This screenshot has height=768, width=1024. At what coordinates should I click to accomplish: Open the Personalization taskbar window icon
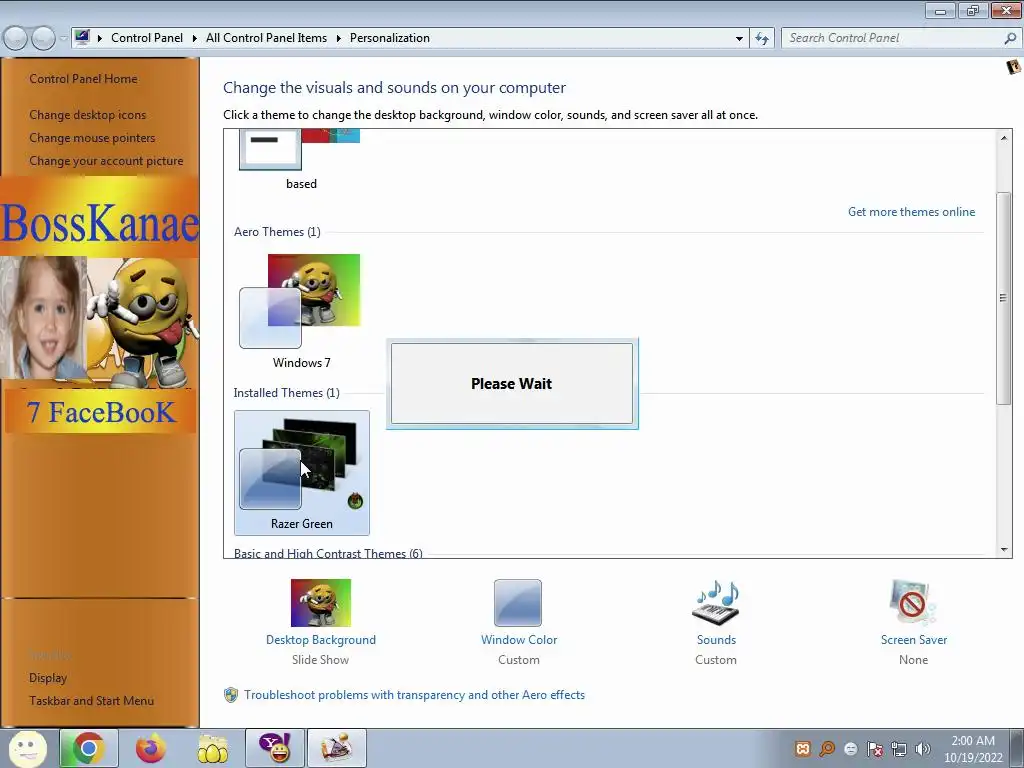click(337, 748)
